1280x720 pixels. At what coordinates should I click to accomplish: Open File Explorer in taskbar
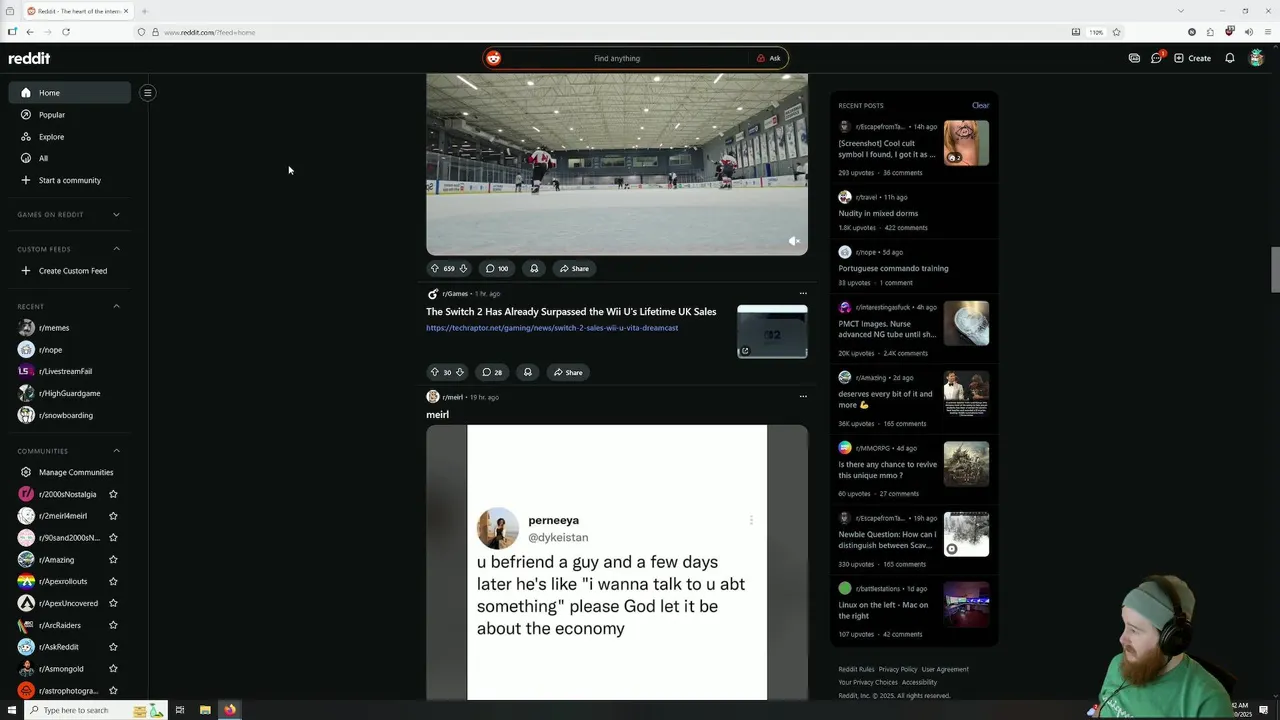pos(205,710)
